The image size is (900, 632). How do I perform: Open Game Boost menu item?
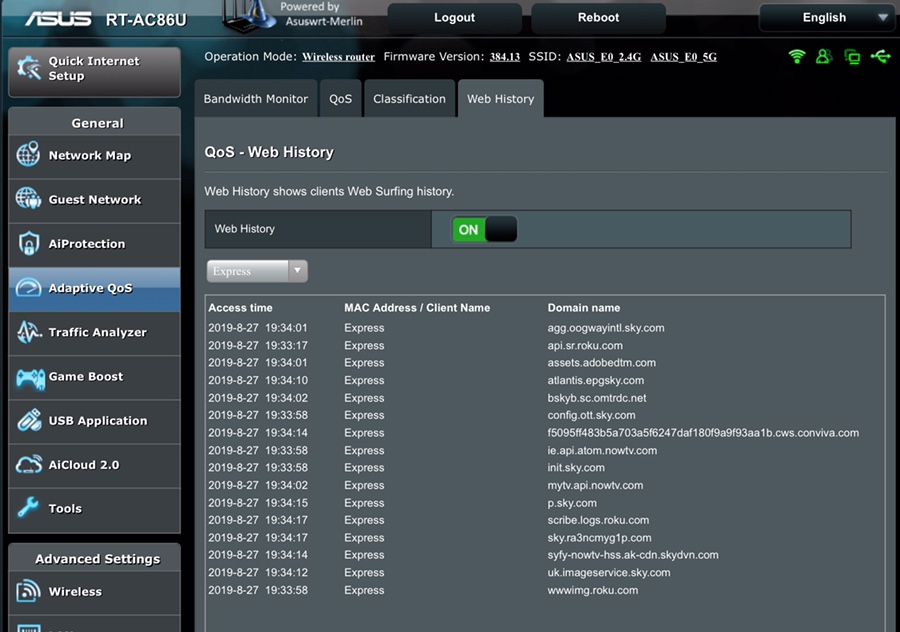click(95, 377)
